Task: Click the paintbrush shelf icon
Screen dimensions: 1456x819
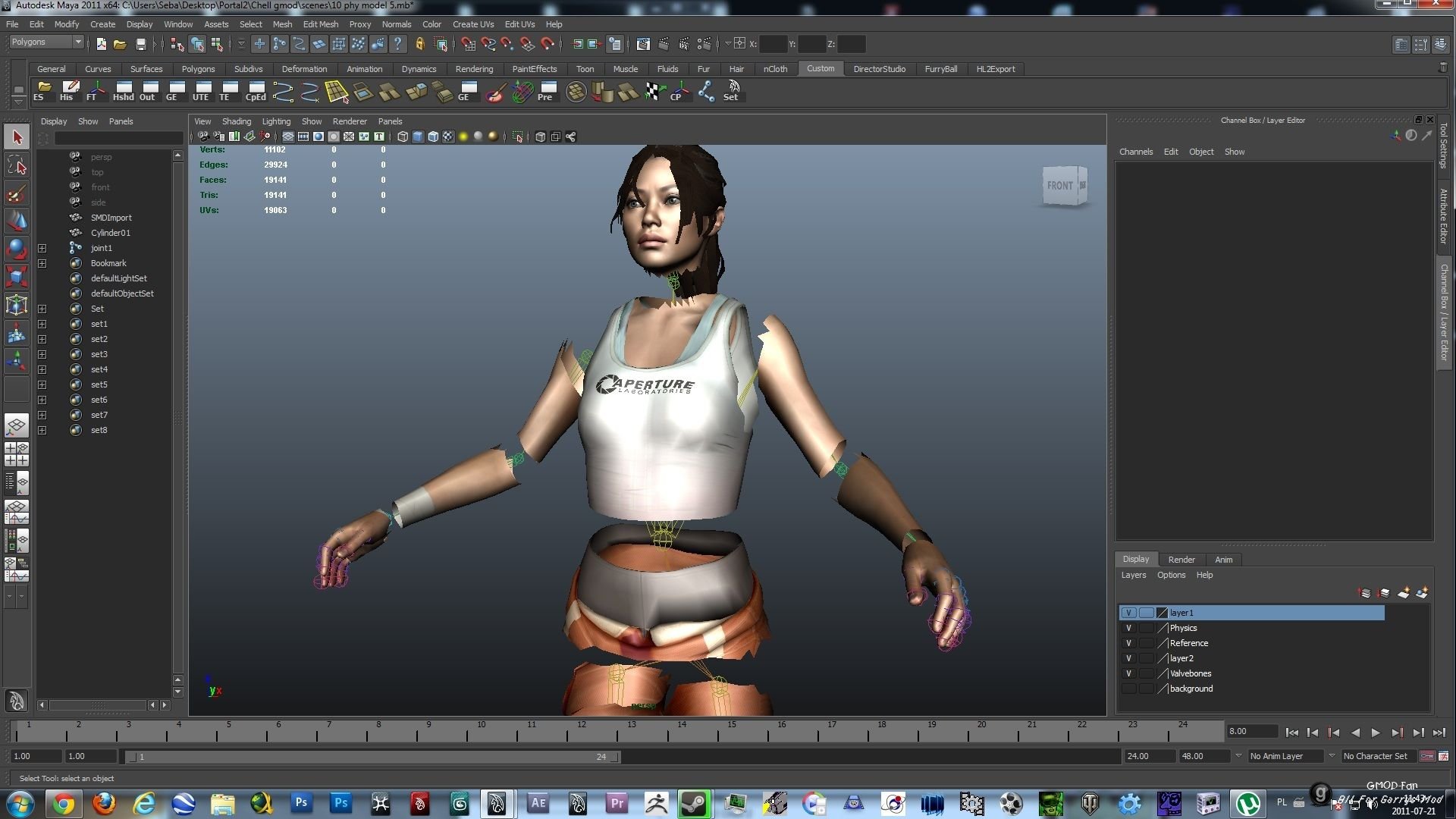Action: [x=496, y=91]
